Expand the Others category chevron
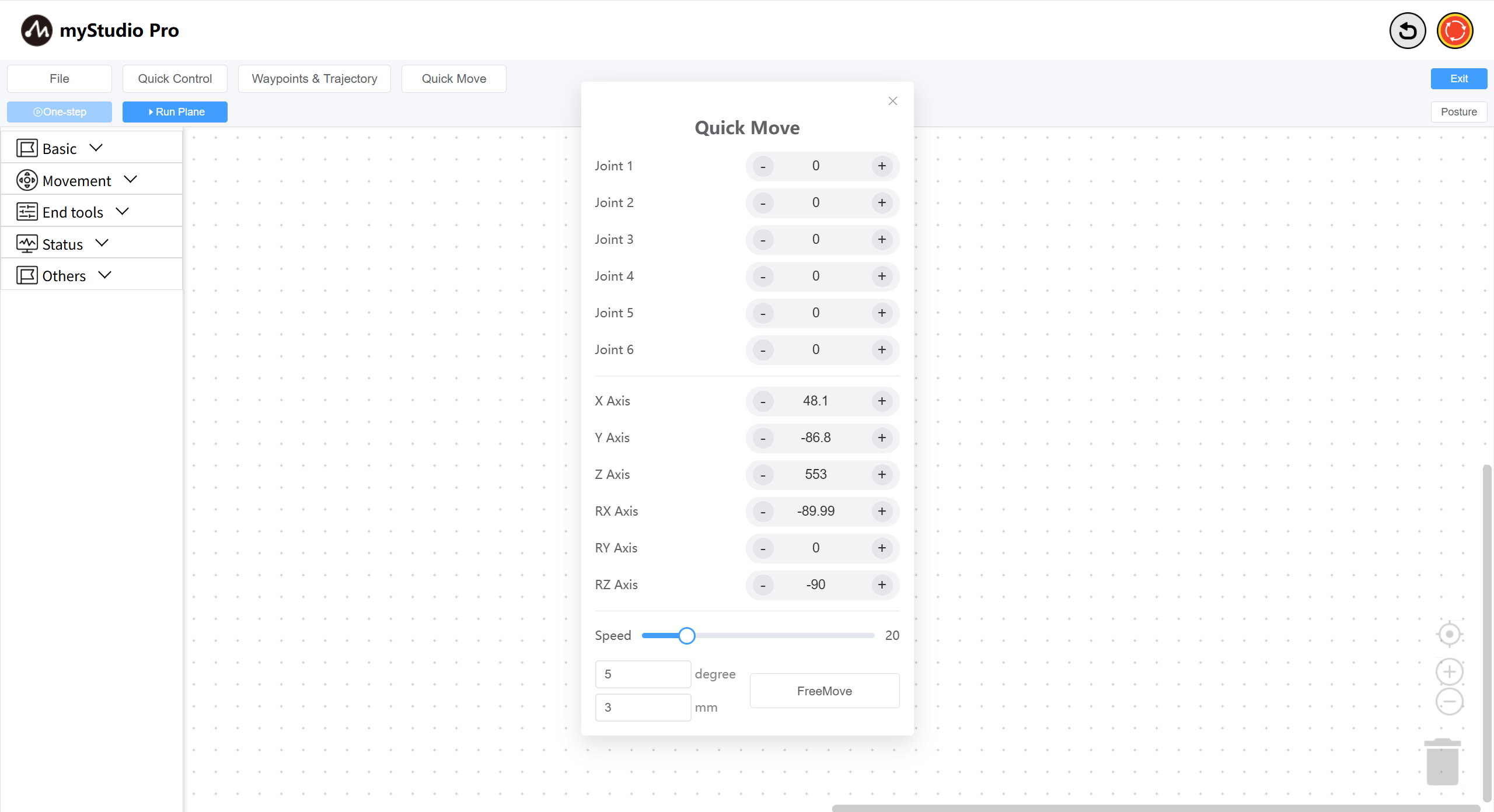Image resolution: width=1494 pixels, height=812 pixels. point(105,275)
